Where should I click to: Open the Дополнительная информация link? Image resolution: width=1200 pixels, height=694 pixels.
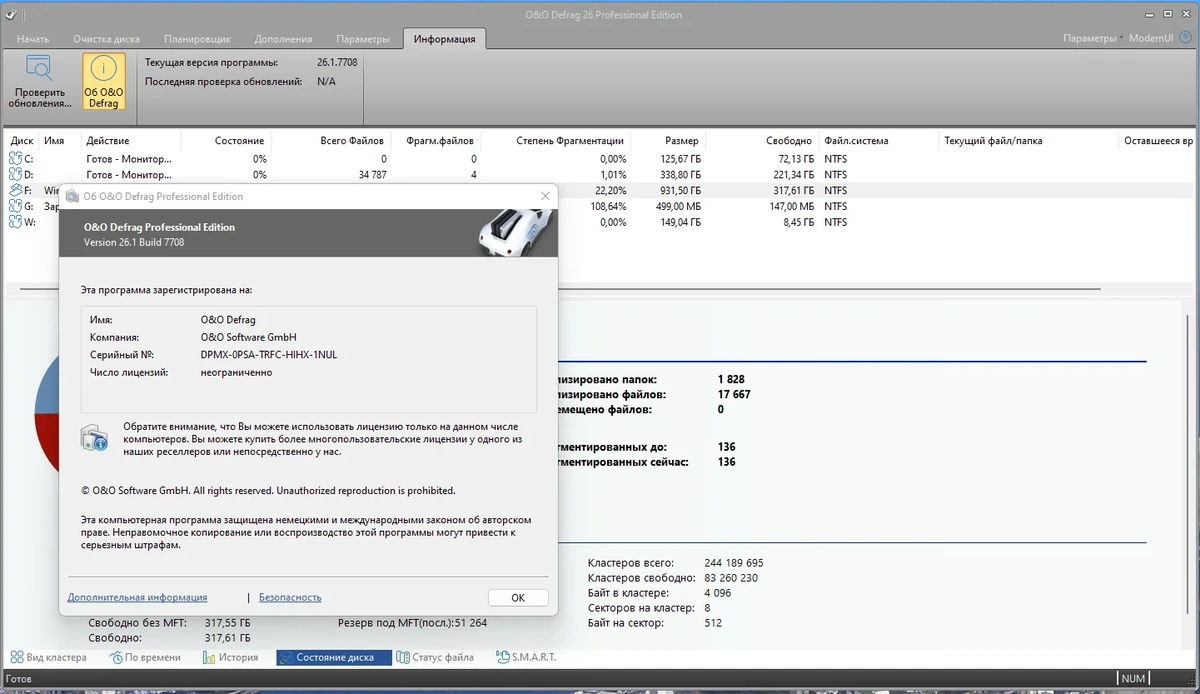click(137, 597)
